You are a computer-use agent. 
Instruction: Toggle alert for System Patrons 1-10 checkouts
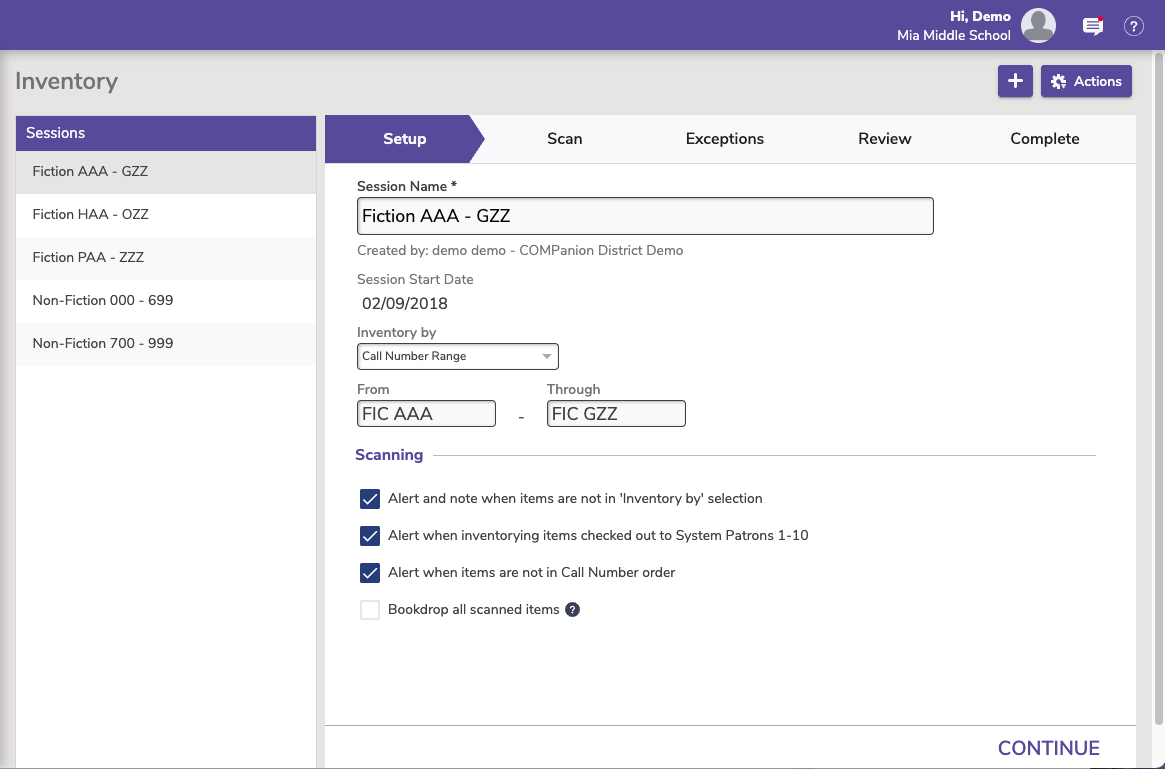click(370, 536)
